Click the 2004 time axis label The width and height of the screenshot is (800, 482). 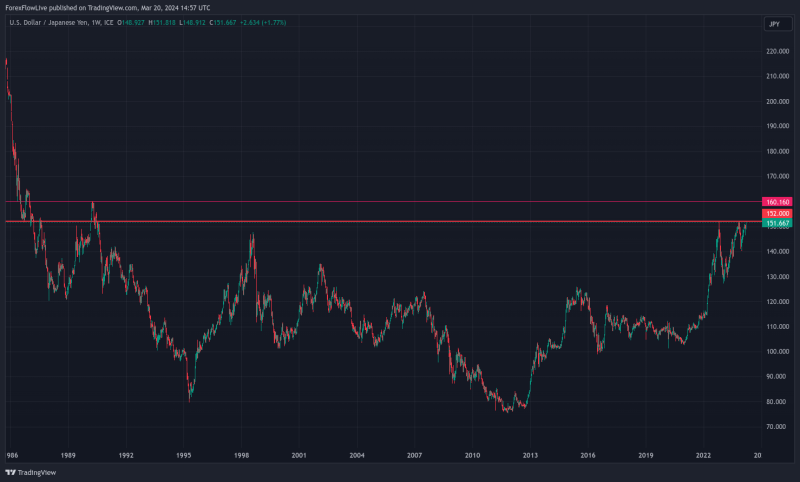(x=357, y=455)
